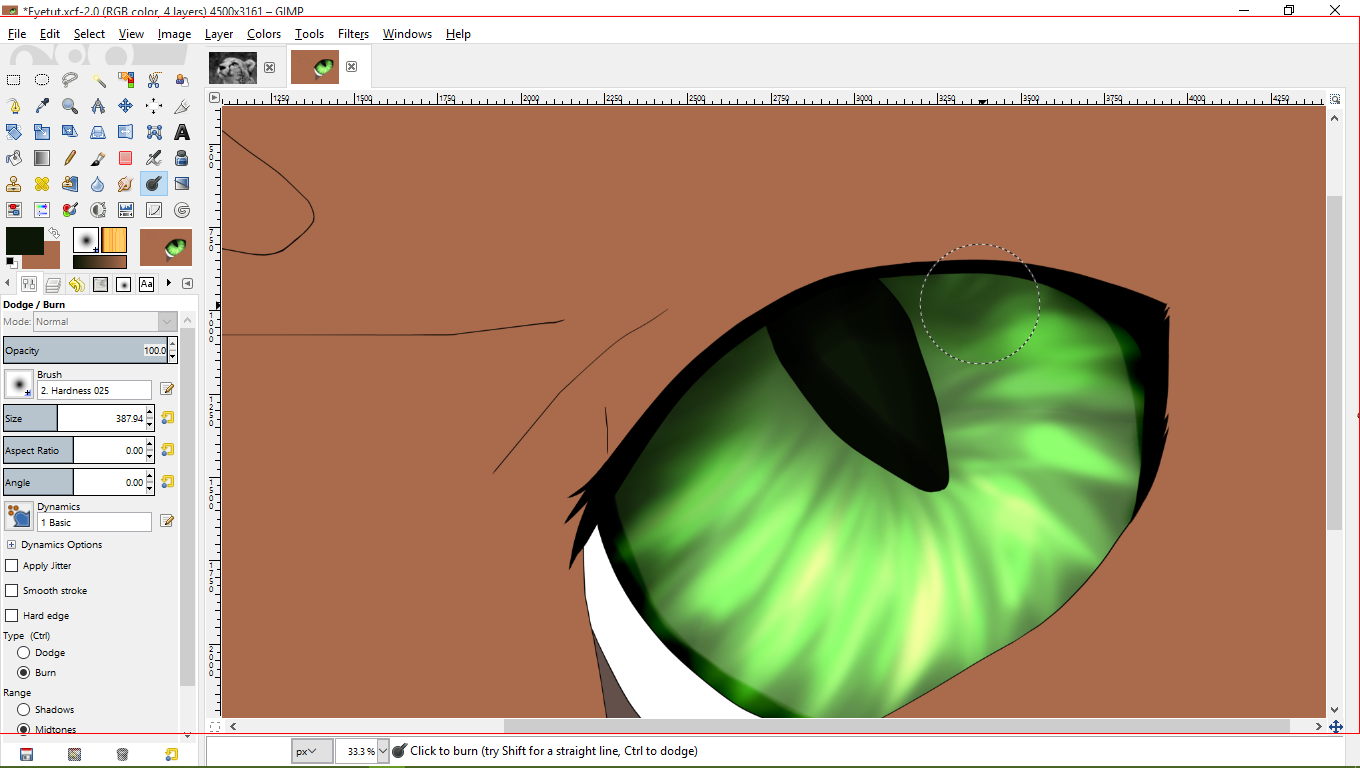The width and height of the screenshot is (1360, 768).
Task: Select the Ink tool
Action: point(182,158)
